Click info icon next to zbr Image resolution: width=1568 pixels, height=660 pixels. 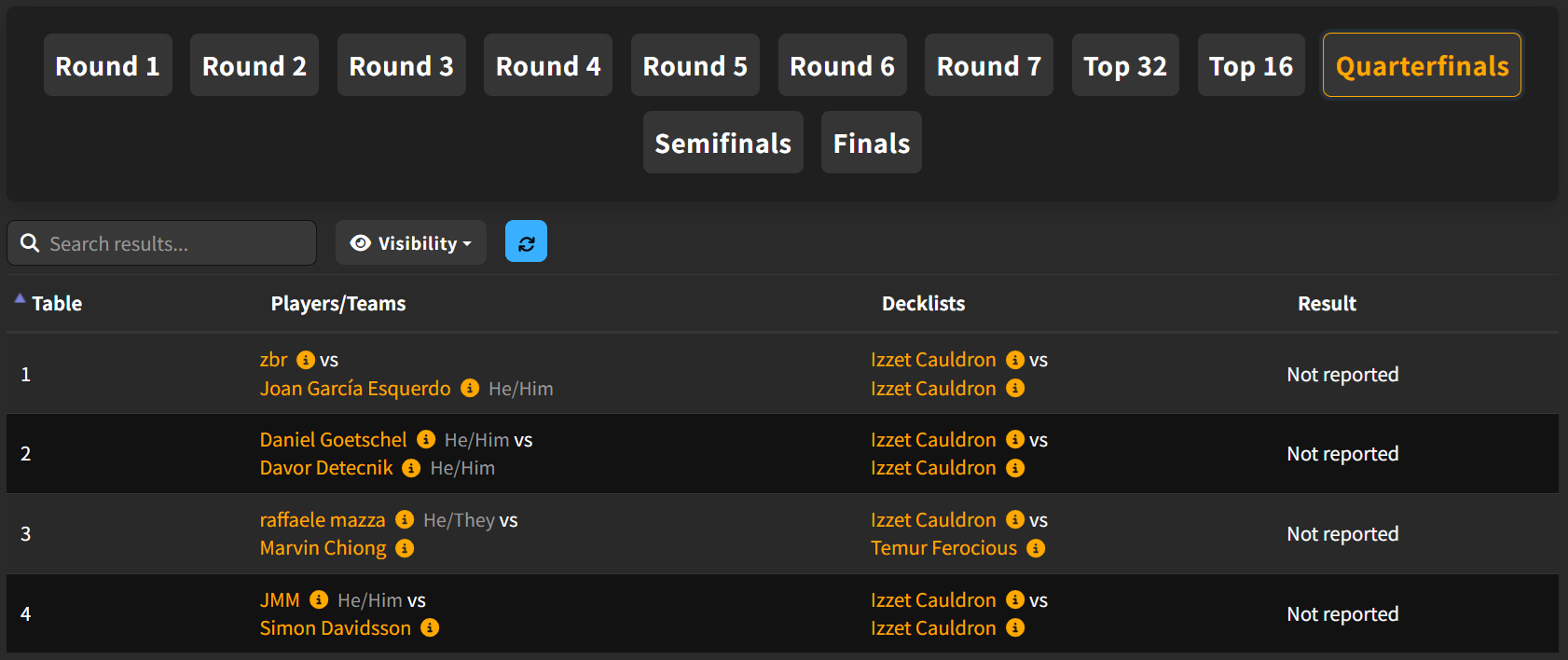click(x=306, y=360)
